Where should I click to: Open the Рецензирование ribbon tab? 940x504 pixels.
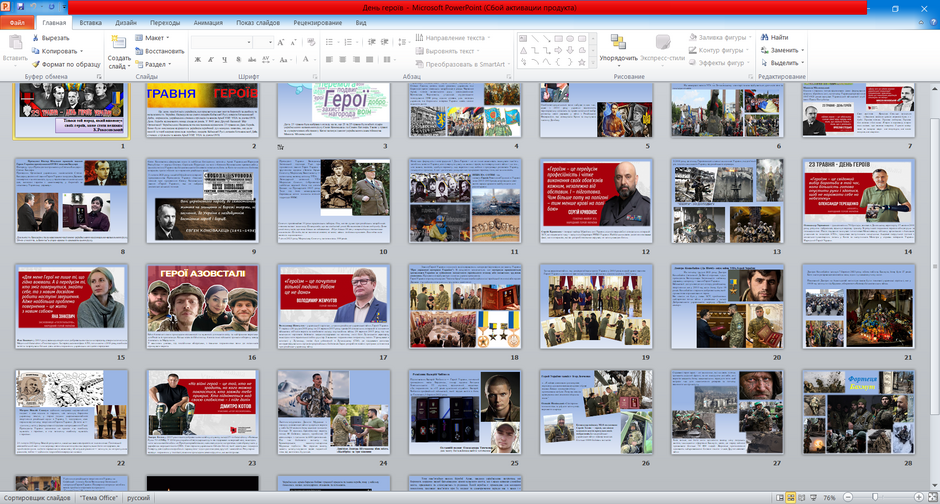tap(318, 23)
